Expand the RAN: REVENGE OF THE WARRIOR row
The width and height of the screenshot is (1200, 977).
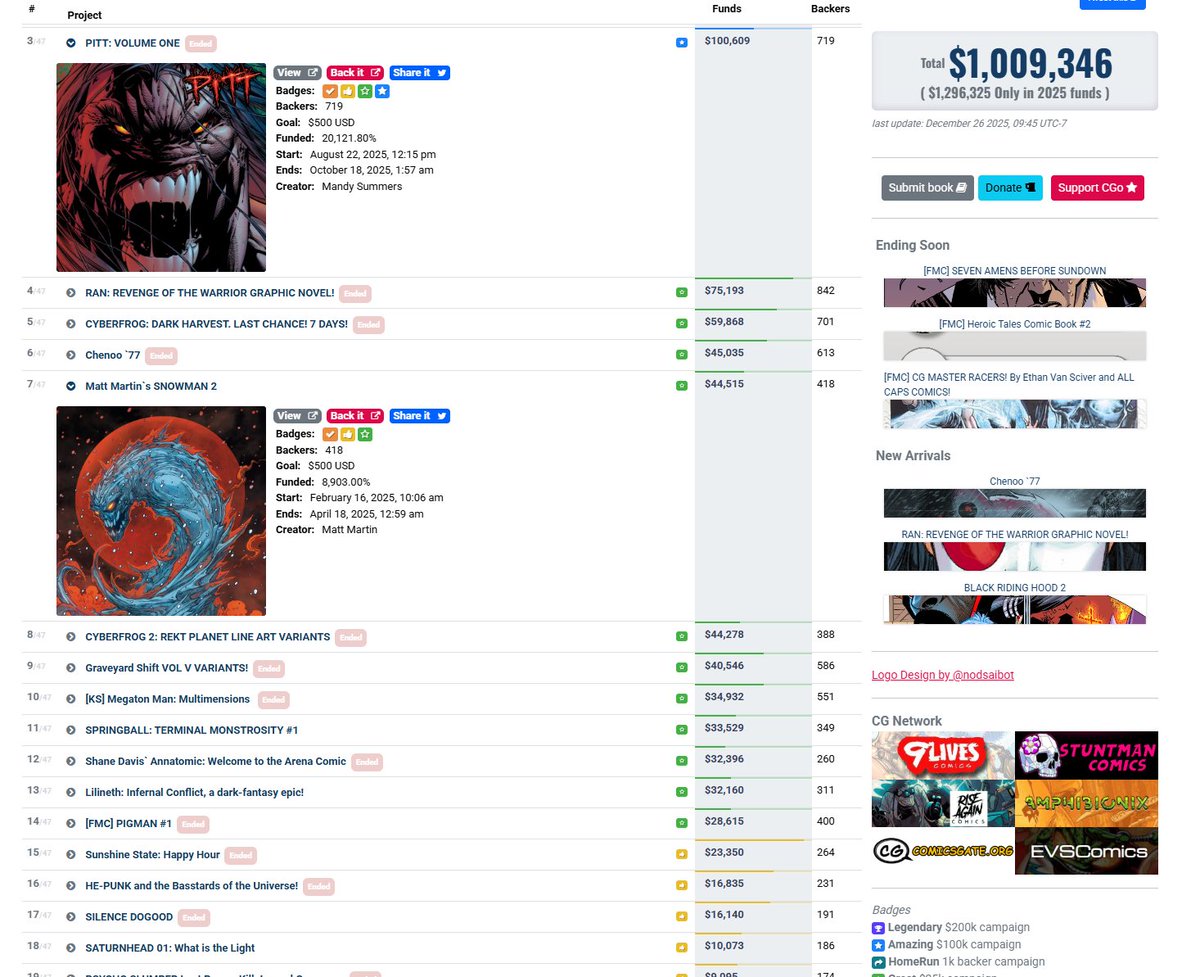click(x=71, y=293)
